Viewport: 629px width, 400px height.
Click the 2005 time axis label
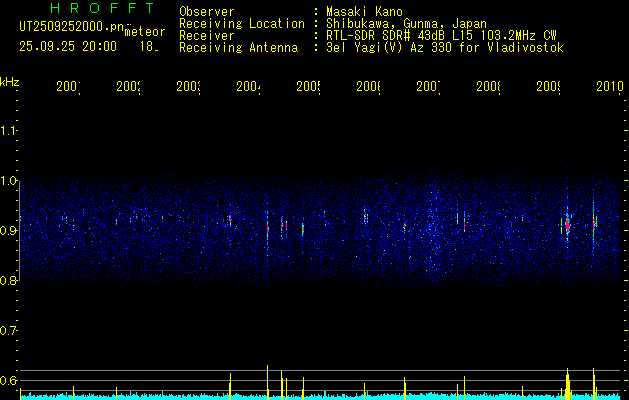click(308, 87)
